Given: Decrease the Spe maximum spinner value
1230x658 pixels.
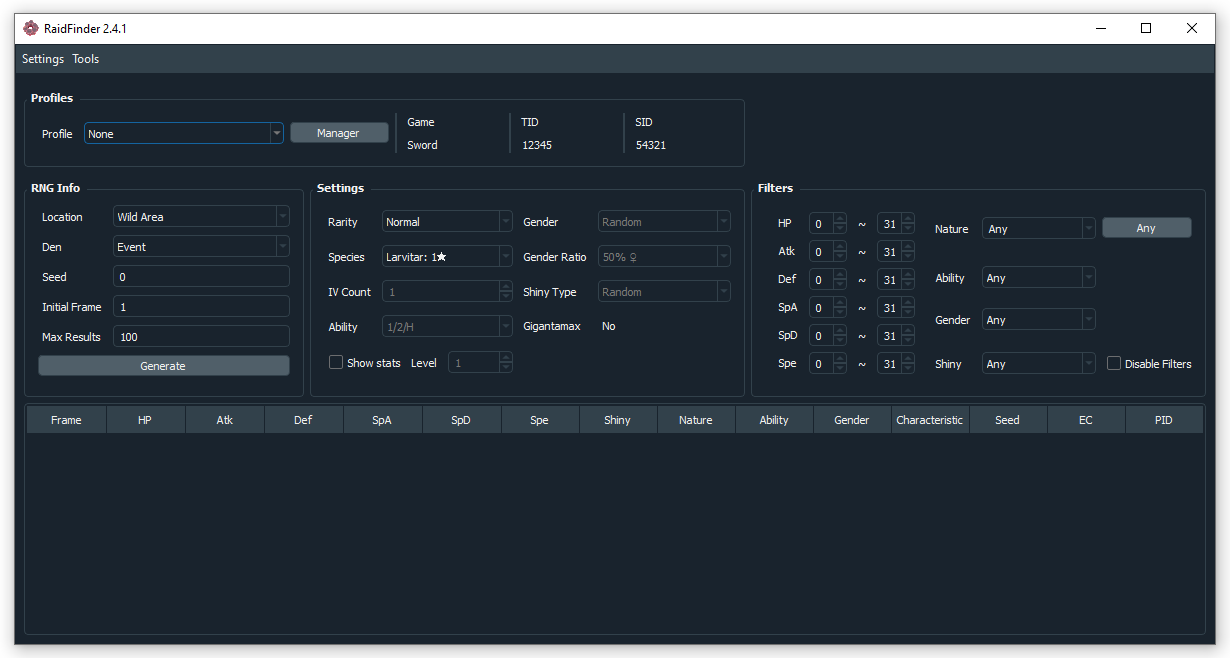Looking at the screenshot, I should [x=907, y=369].
